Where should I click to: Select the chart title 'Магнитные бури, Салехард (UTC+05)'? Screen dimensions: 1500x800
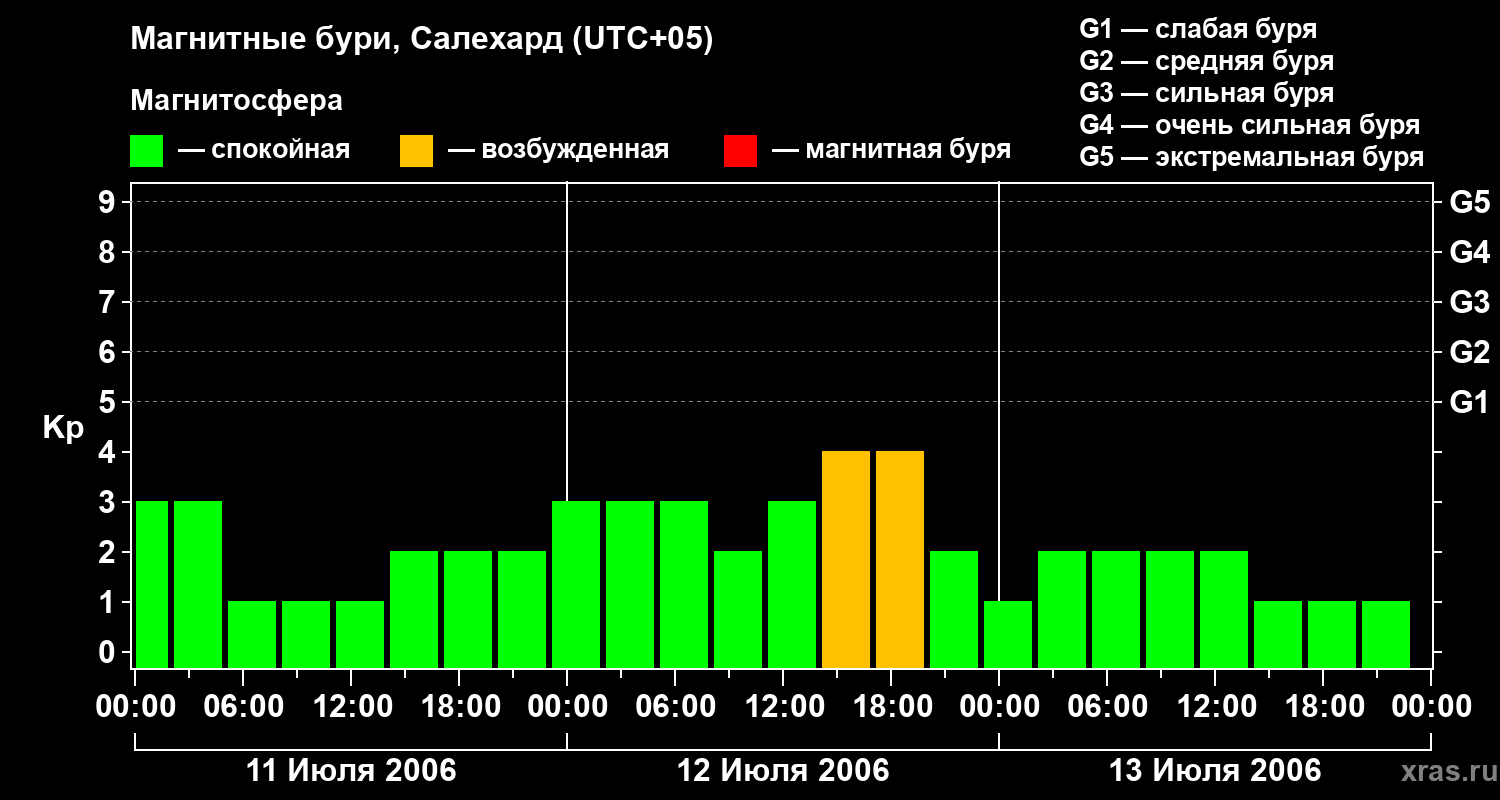(x=421, y=40)
